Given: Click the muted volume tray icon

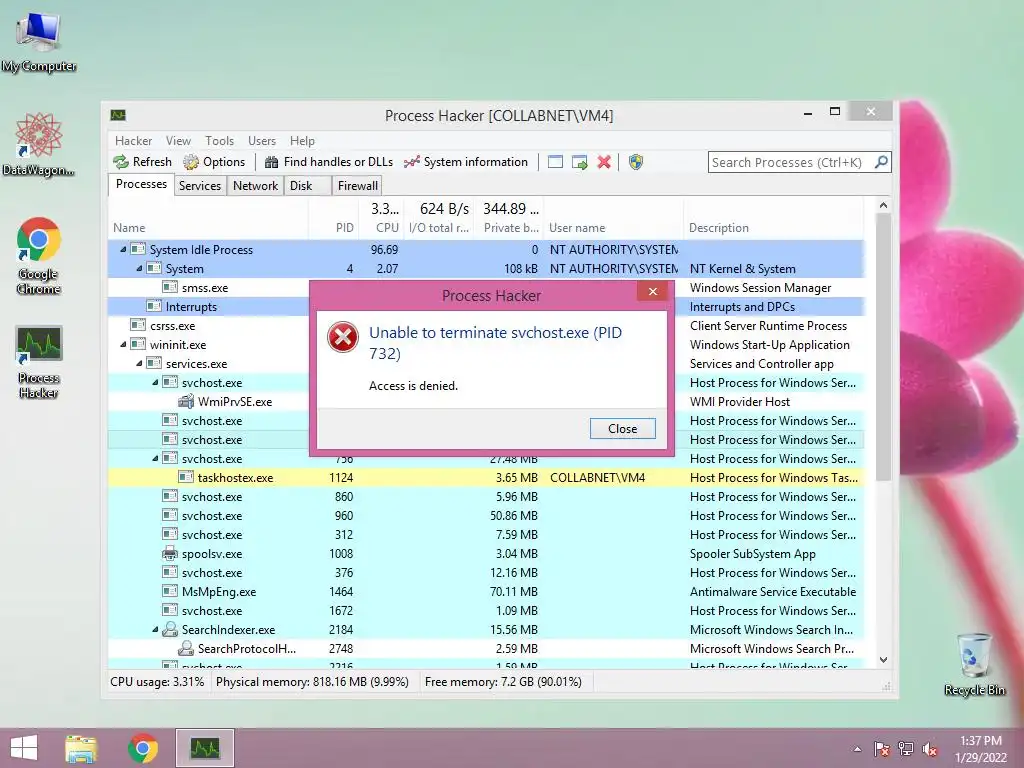Looking at the screenshot, I should pyautogui.click(x=930, y=749).
